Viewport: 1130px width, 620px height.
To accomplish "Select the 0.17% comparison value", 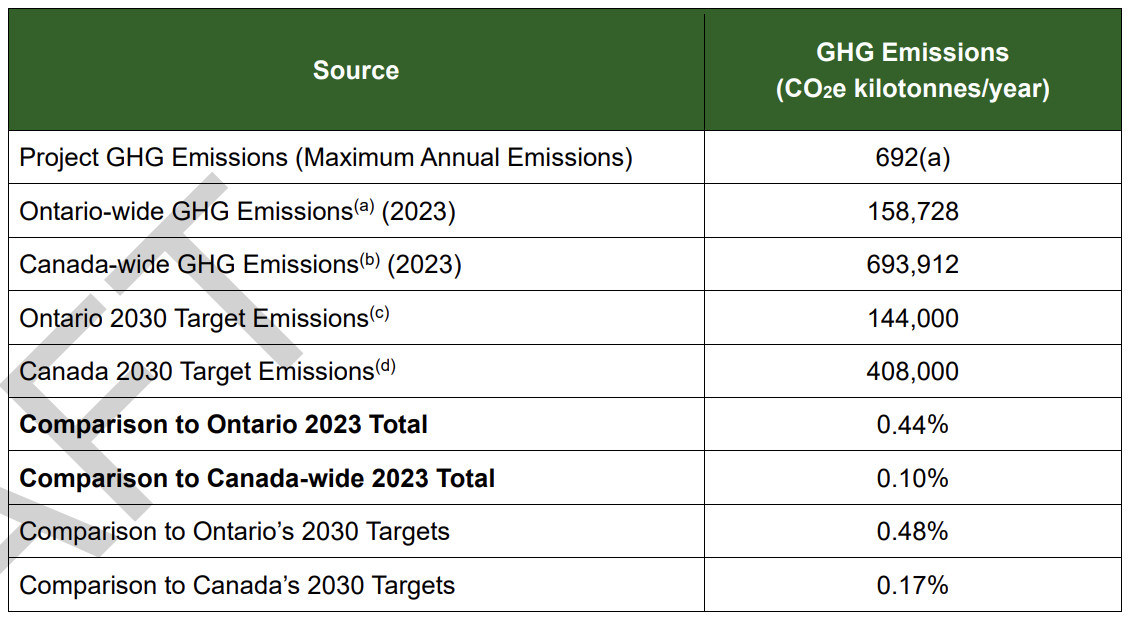I will tap(912, 585).
